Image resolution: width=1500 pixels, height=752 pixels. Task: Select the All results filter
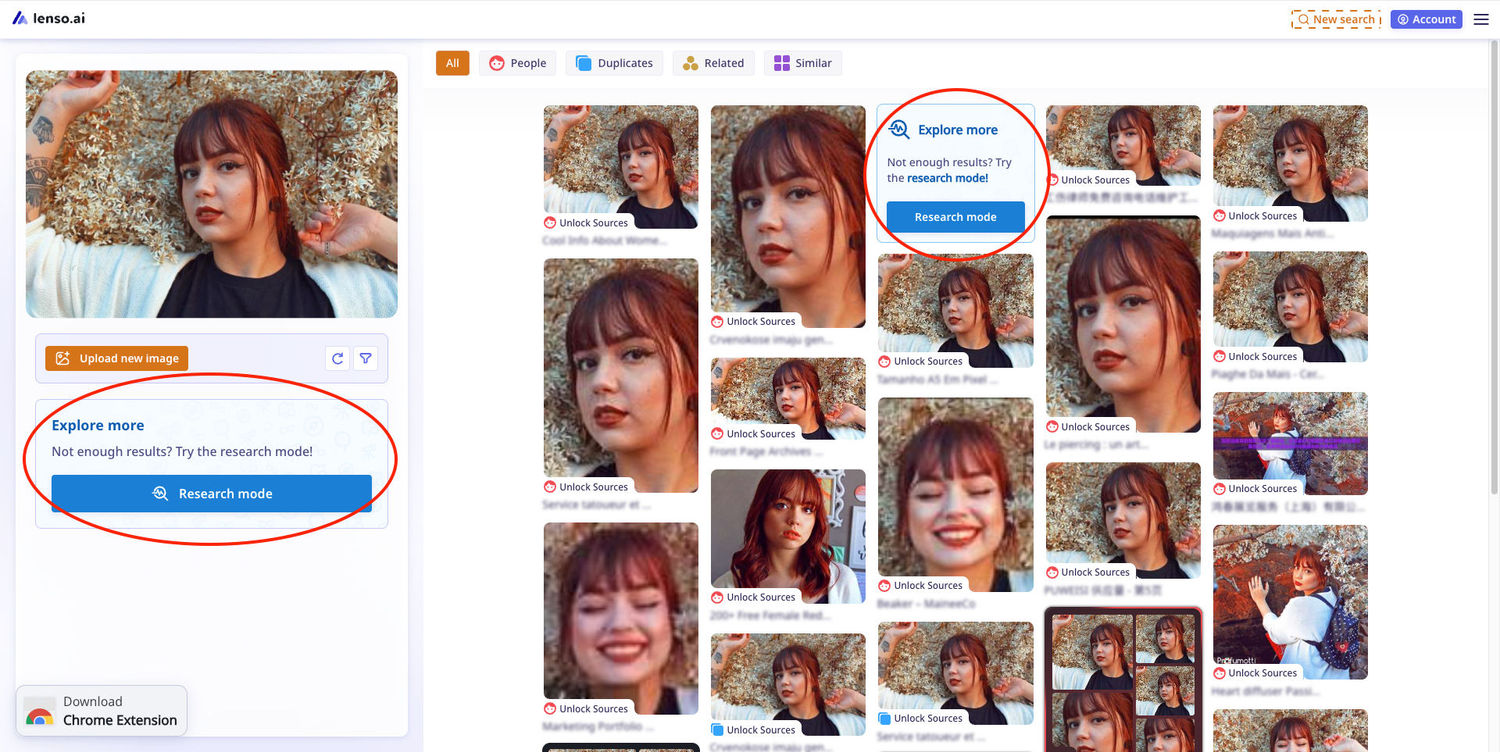(452, 63)
